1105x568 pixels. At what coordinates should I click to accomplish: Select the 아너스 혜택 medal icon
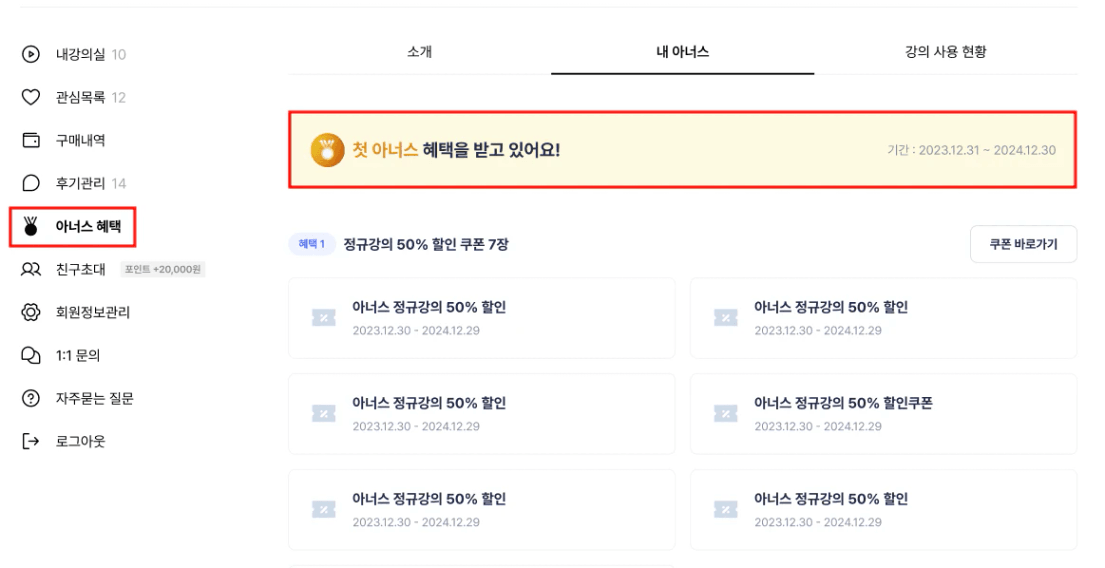30,226
